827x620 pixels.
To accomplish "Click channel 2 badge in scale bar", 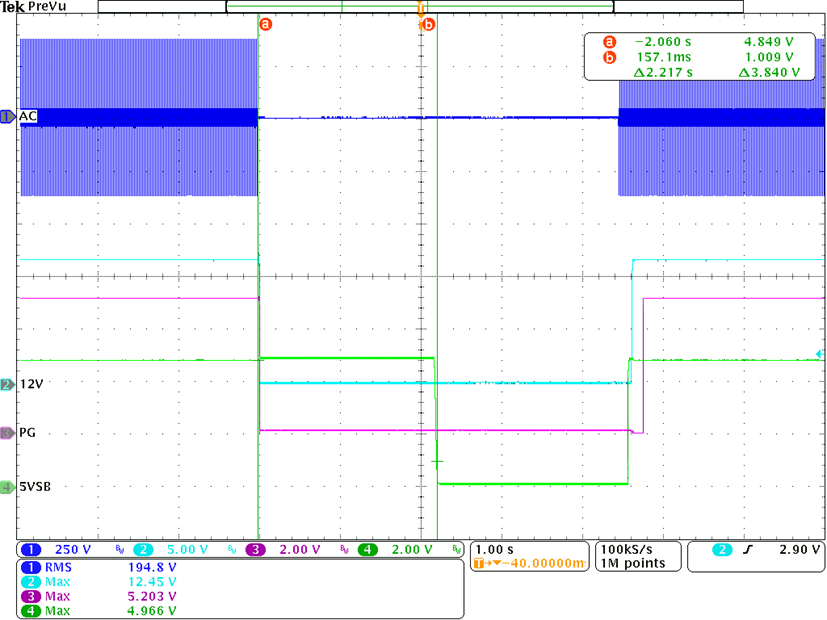I will coord(143,550).
